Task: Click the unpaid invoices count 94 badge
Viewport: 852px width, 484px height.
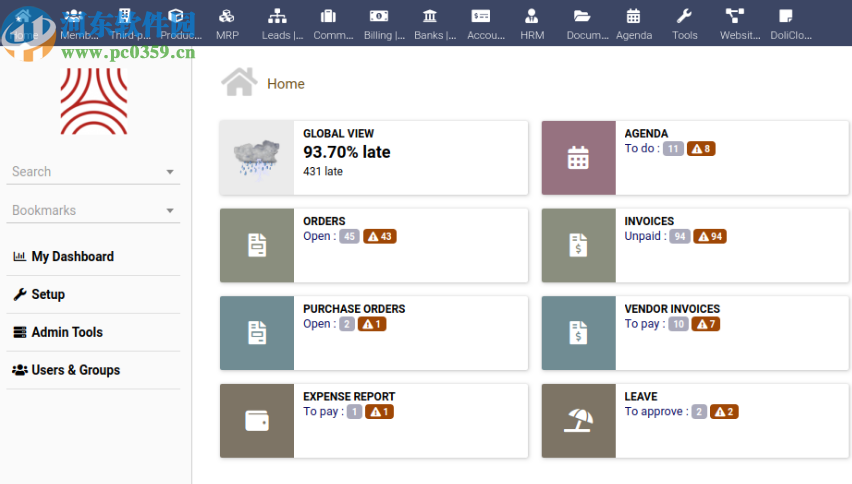Action: pos(680,237)
